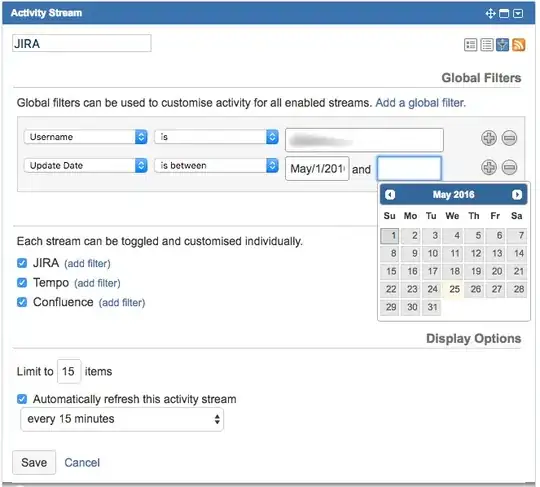Remove the Update Date filter rule
This screenshot has height=487, width=540.
pos(509,167)
